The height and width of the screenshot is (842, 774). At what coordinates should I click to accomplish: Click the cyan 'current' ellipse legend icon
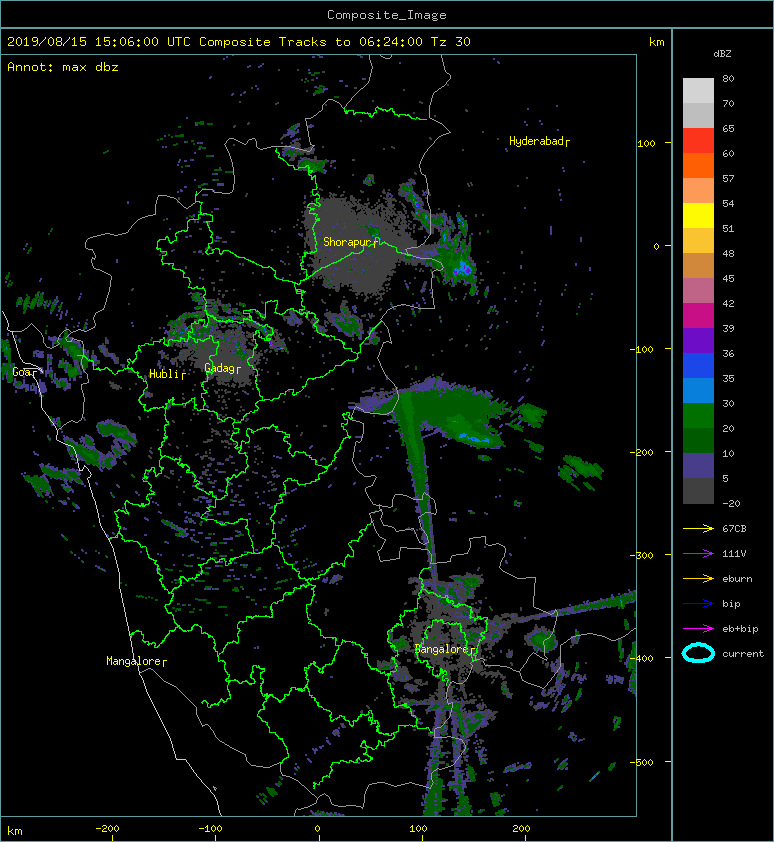coord(698,653)
